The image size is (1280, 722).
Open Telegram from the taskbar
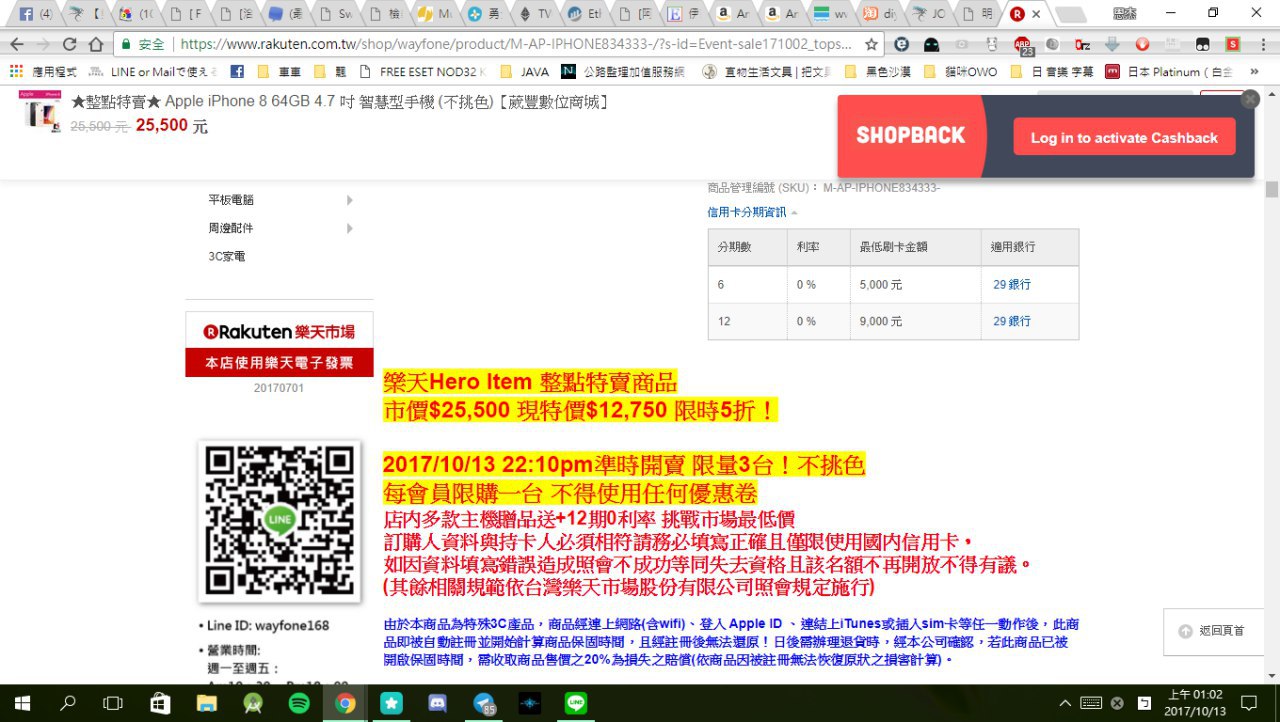484,703
